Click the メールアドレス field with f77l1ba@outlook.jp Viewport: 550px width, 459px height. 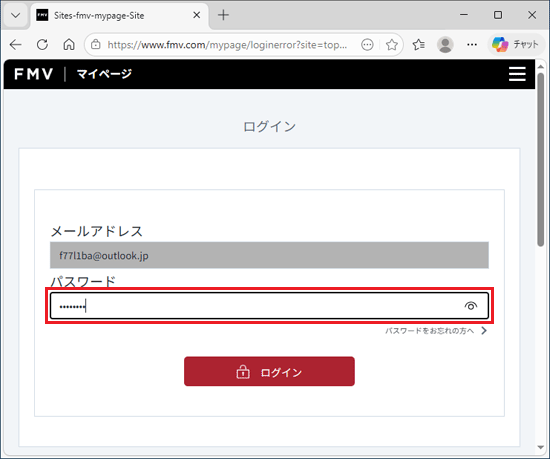269,255
